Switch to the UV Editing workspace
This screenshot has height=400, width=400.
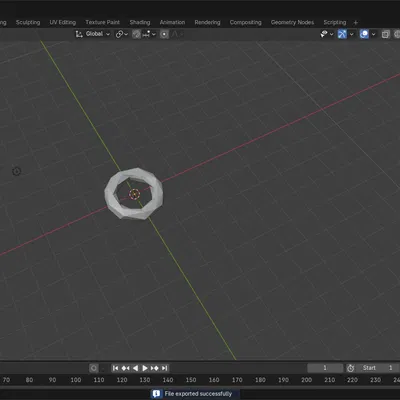[x=63, y=22]
